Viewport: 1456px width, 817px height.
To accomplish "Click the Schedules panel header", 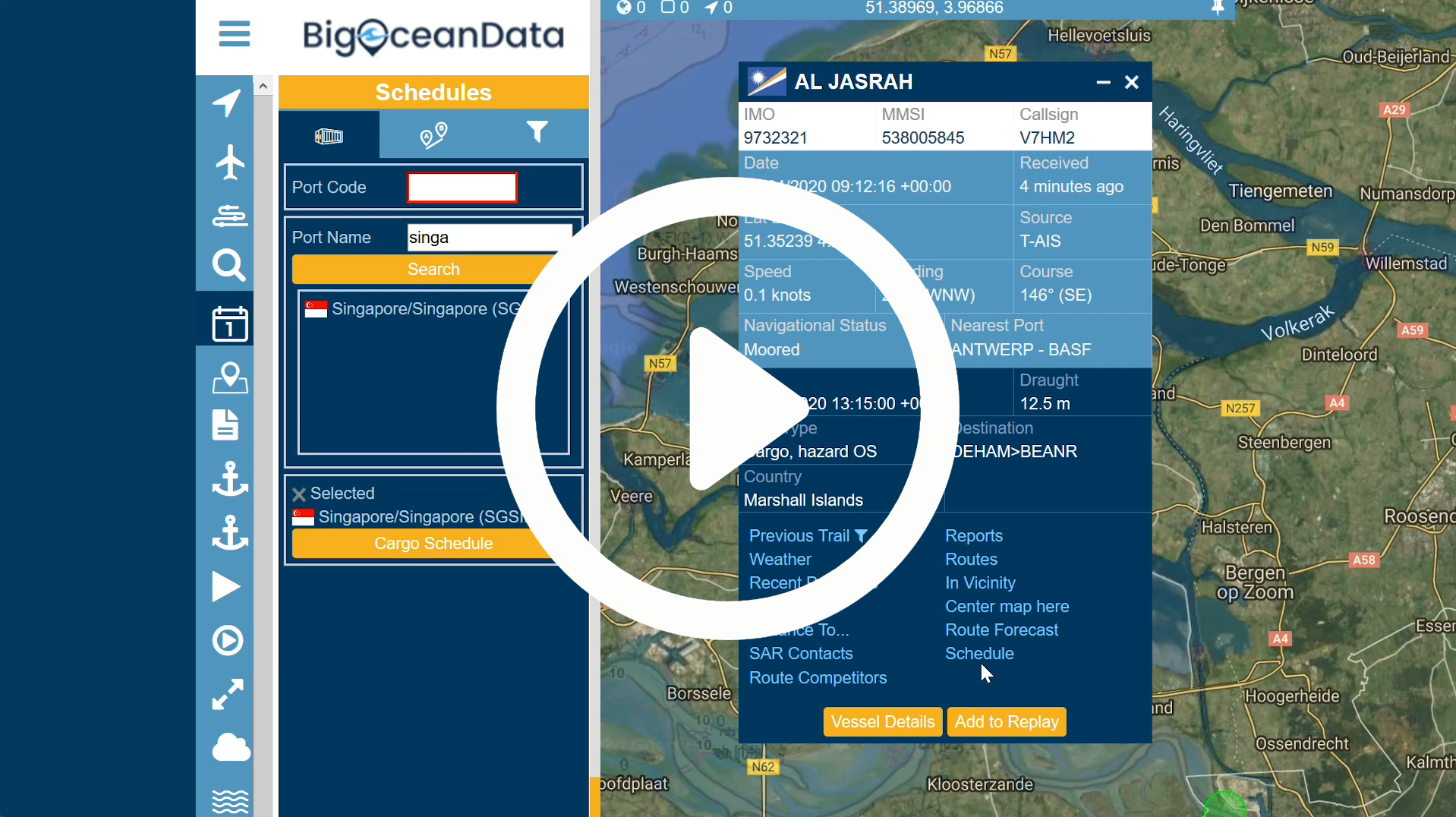I will tap(433, 93).
